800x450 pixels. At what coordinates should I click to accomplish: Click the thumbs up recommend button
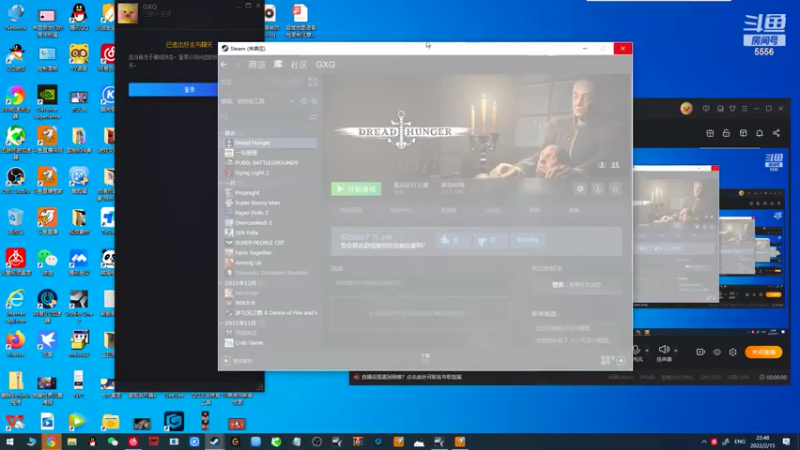coord(451,240)
